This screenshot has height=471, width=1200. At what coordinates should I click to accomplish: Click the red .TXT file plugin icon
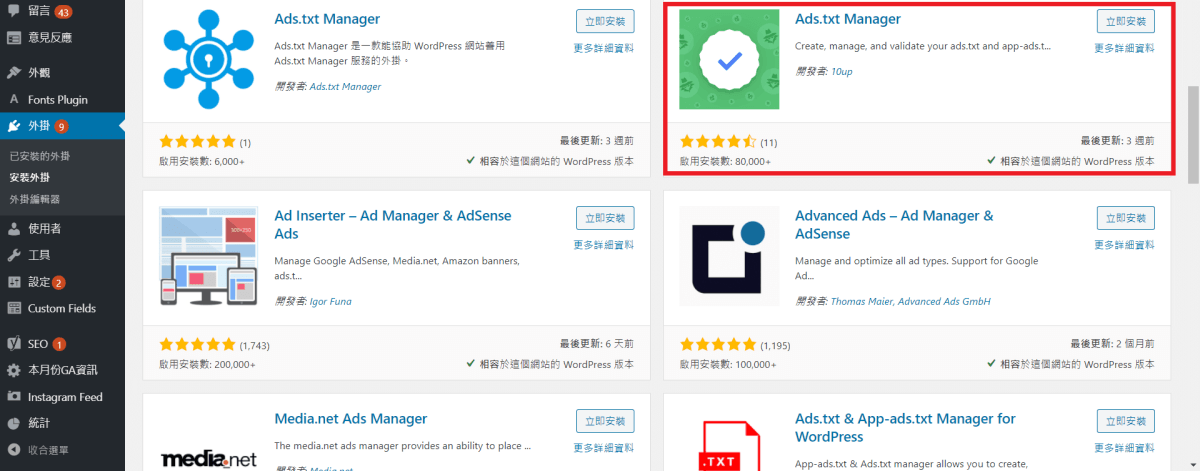pos(729,445)
